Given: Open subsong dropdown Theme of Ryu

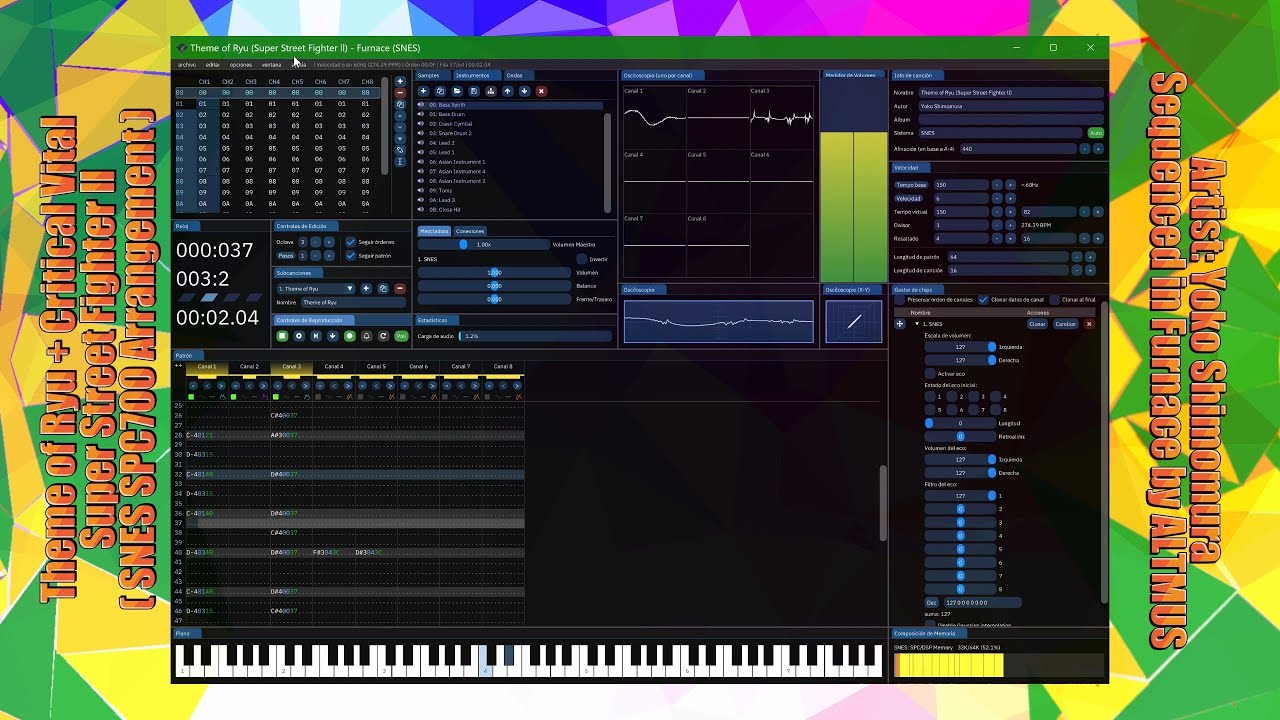Looking at the screenshot, I should pyautogui.click(x=316, y=289).
